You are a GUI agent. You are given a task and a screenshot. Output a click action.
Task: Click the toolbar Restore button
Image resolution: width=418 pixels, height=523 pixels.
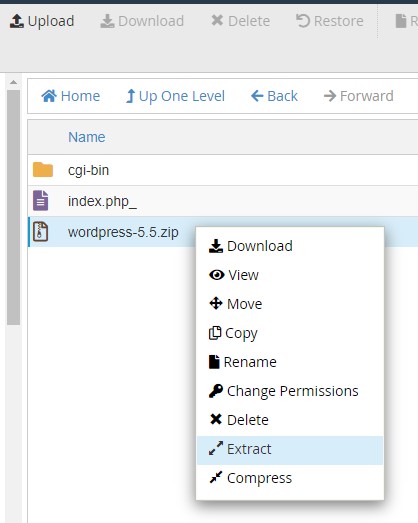[330, 21]
